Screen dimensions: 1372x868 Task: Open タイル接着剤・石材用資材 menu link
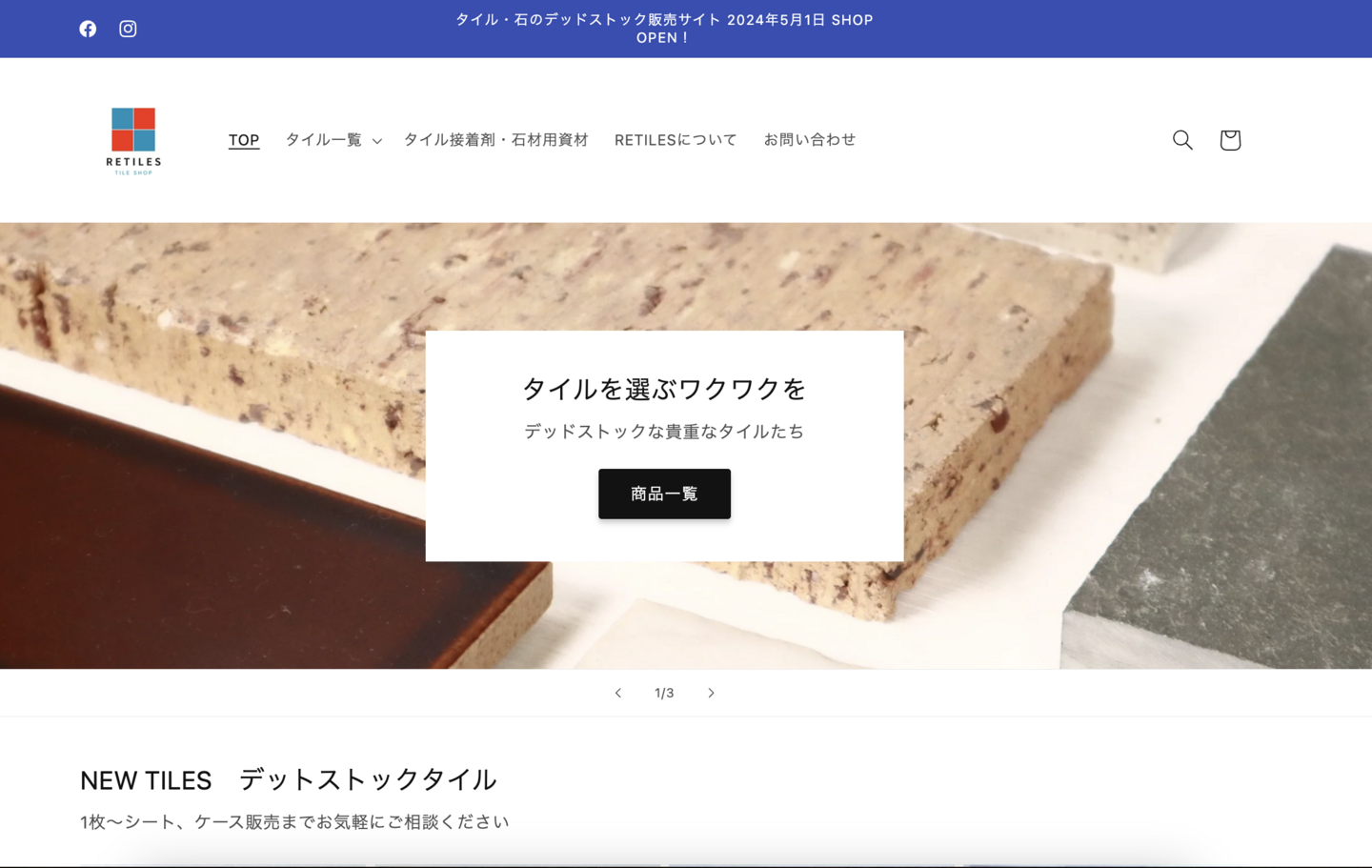(496, 140)
